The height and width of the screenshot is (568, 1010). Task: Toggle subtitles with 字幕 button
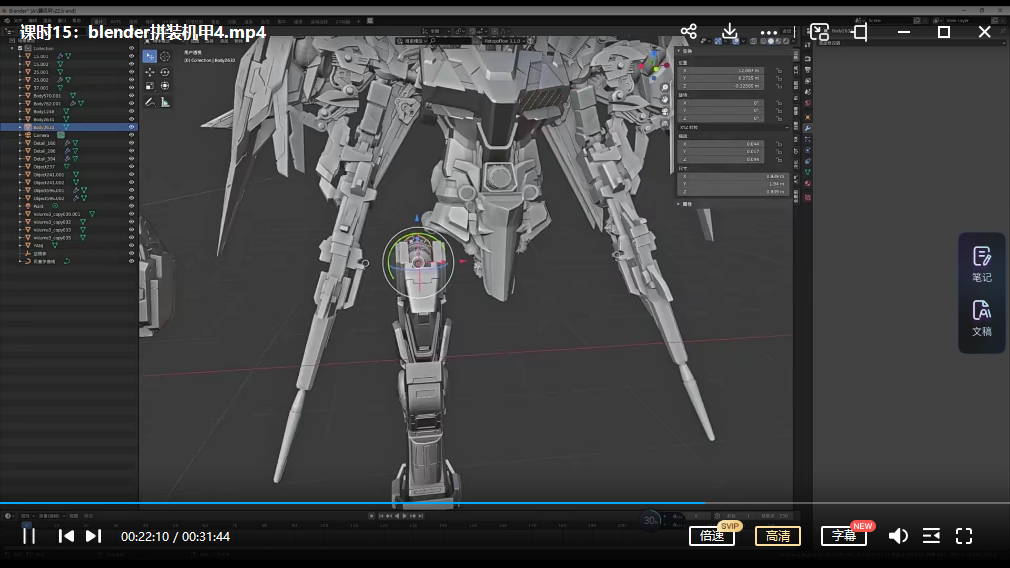tap(844, 536)
